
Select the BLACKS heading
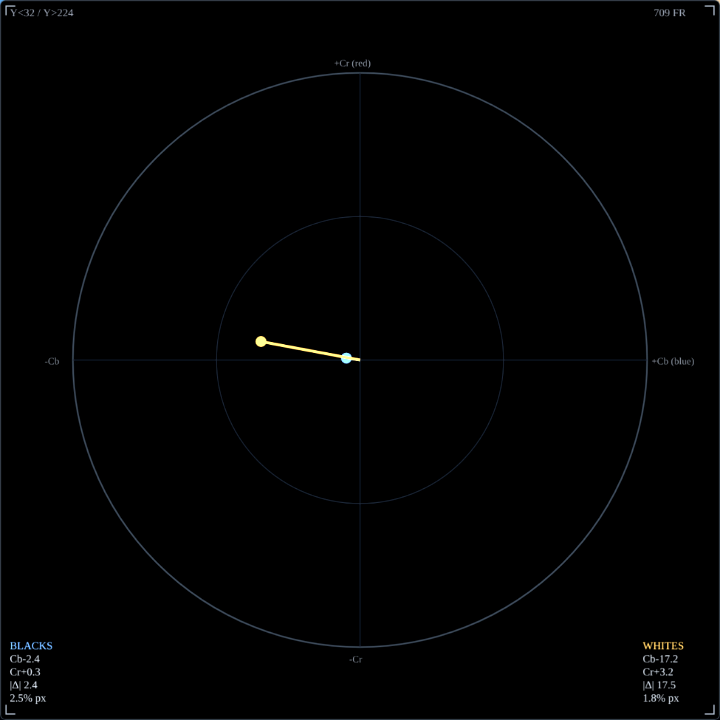(x=31, y=646)
